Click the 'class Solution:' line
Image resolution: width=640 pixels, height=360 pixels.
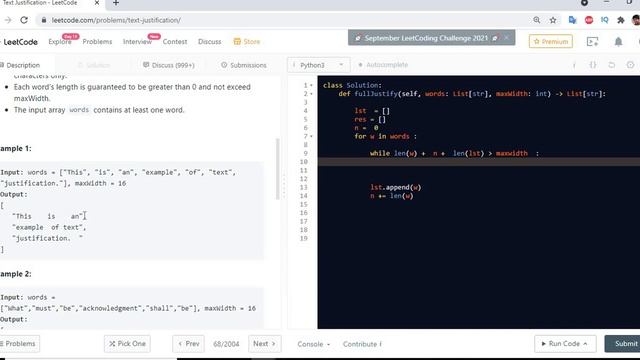352,85
